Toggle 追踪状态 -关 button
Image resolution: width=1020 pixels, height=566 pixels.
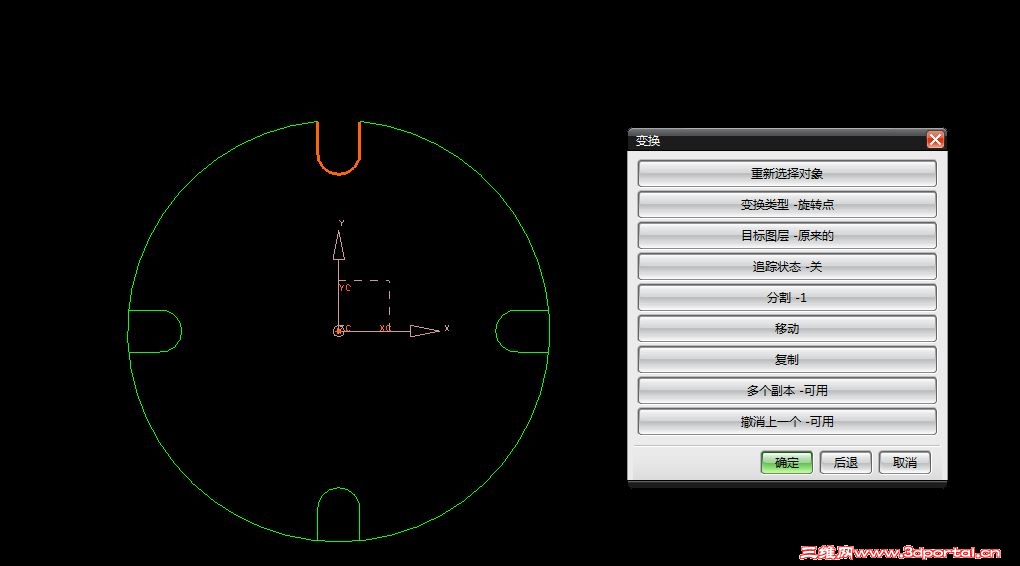tap(786, 267)
